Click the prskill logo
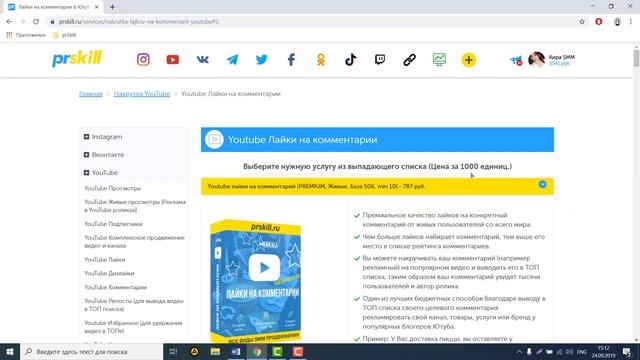The height and width of the screenshot is (360, 640). click(77, 59)
